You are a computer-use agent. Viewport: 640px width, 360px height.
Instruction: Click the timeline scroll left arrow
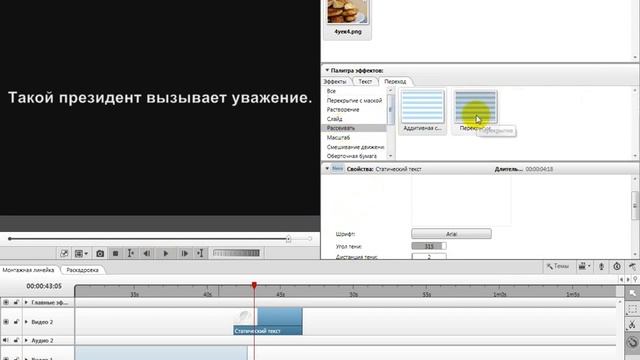(x=621, y=279)
